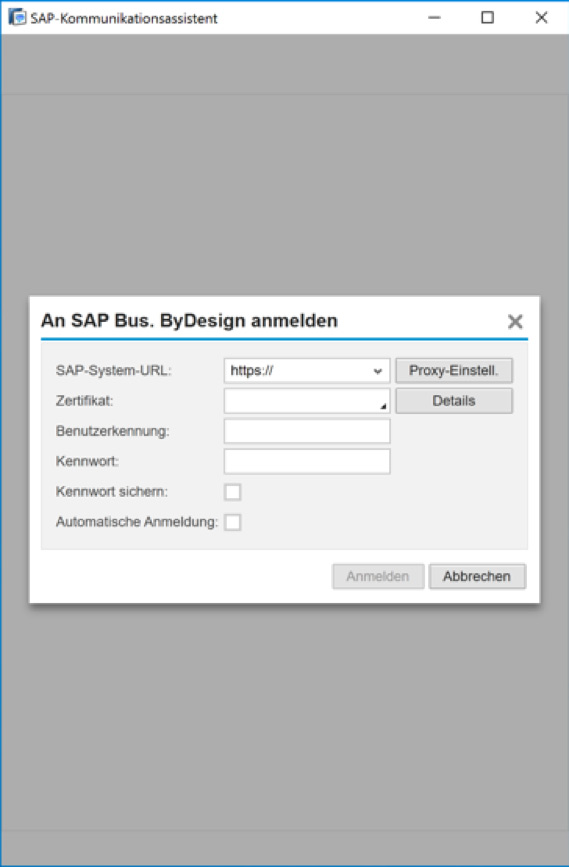This screenshot has height=867, width=569.
Task: Close the An SAP Bus. ByDesign anmelden dialog
Action: pyautogui.click(x=515, y=321)
